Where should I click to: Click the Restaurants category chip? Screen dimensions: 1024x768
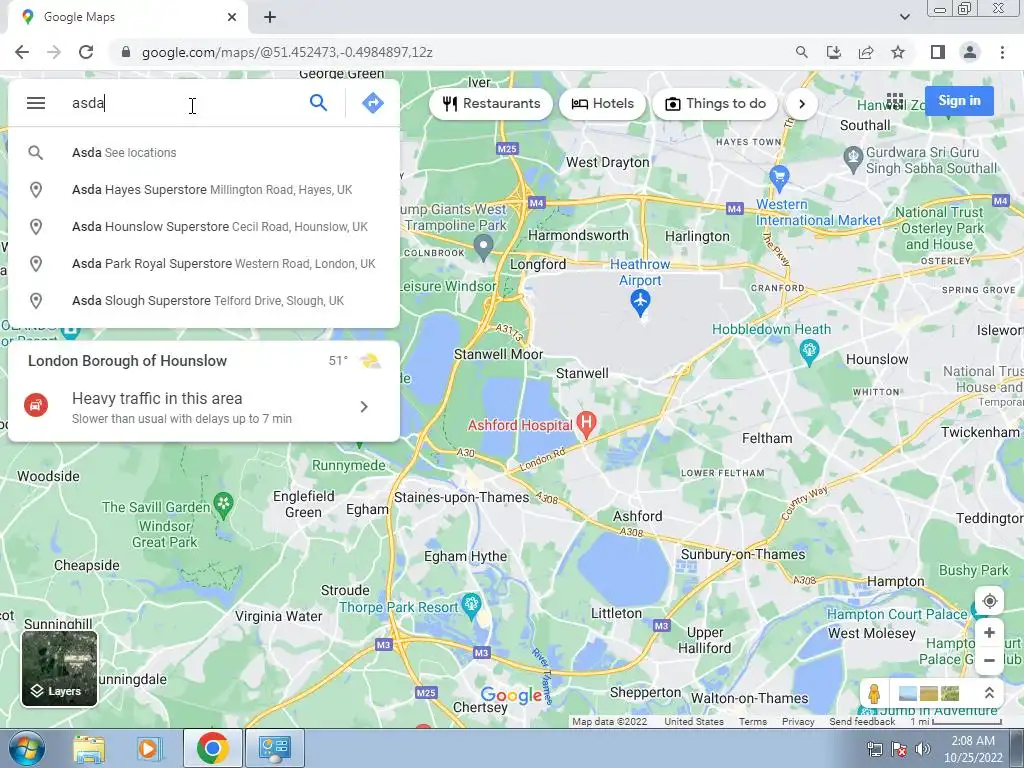tap(491, 104)
